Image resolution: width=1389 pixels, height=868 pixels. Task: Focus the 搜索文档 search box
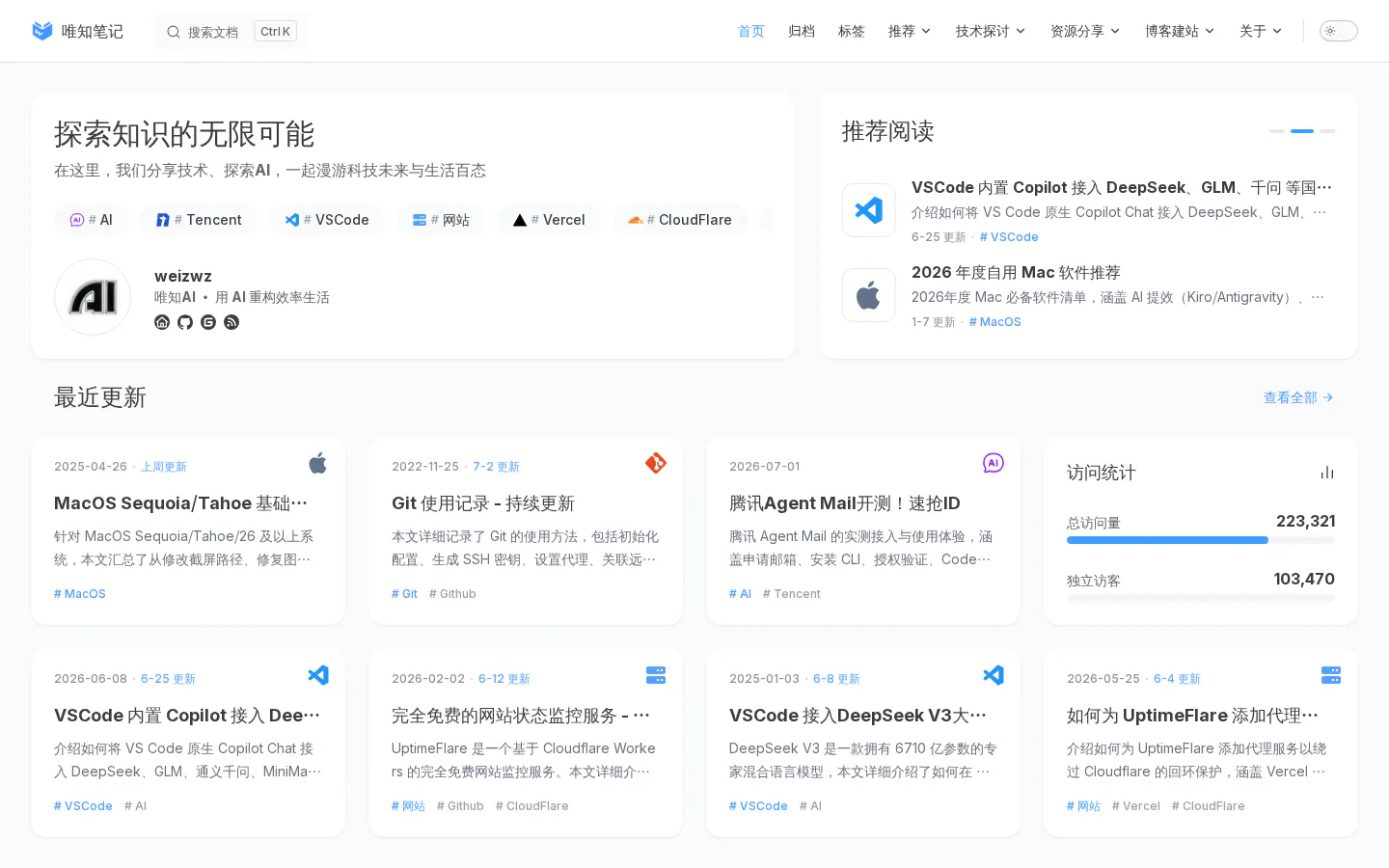pyautogui.click(x=231, y=32)
